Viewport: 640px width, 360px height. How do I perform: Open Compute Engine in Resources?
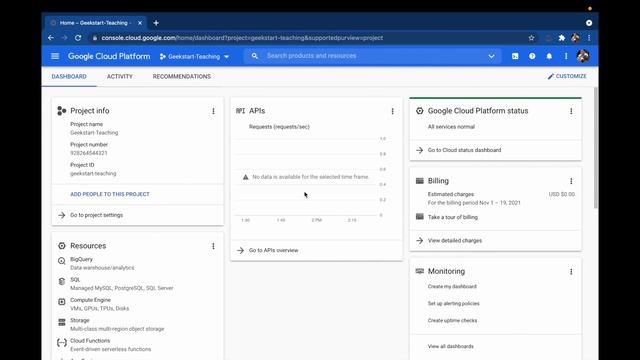point(90,300)
